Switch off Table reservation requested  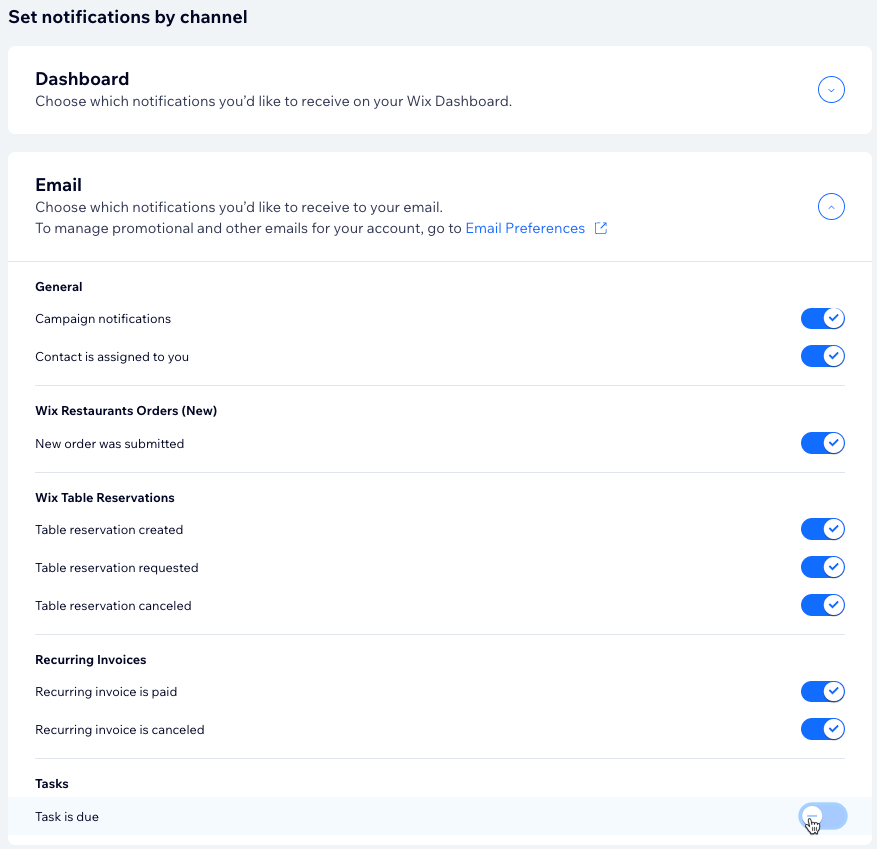coord(822,567)
